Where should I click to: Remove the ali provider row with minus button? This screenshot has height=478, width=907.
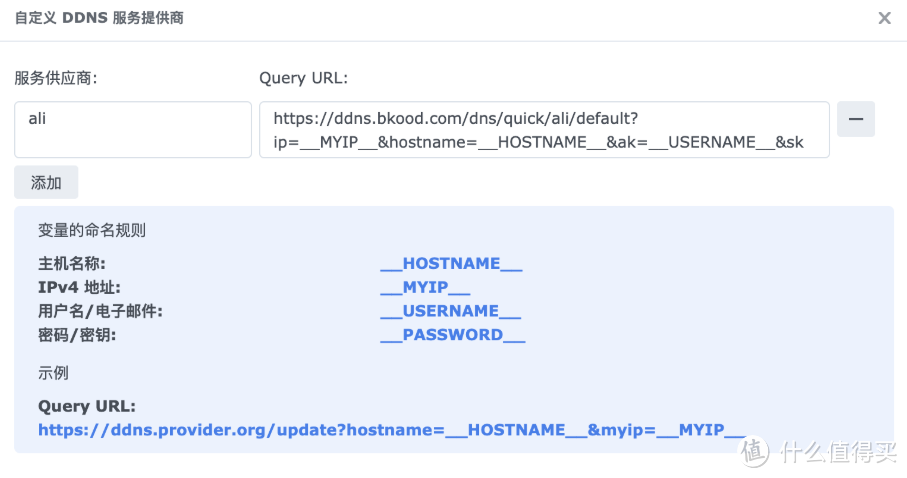pyautogui.click(x=855, y=119)
